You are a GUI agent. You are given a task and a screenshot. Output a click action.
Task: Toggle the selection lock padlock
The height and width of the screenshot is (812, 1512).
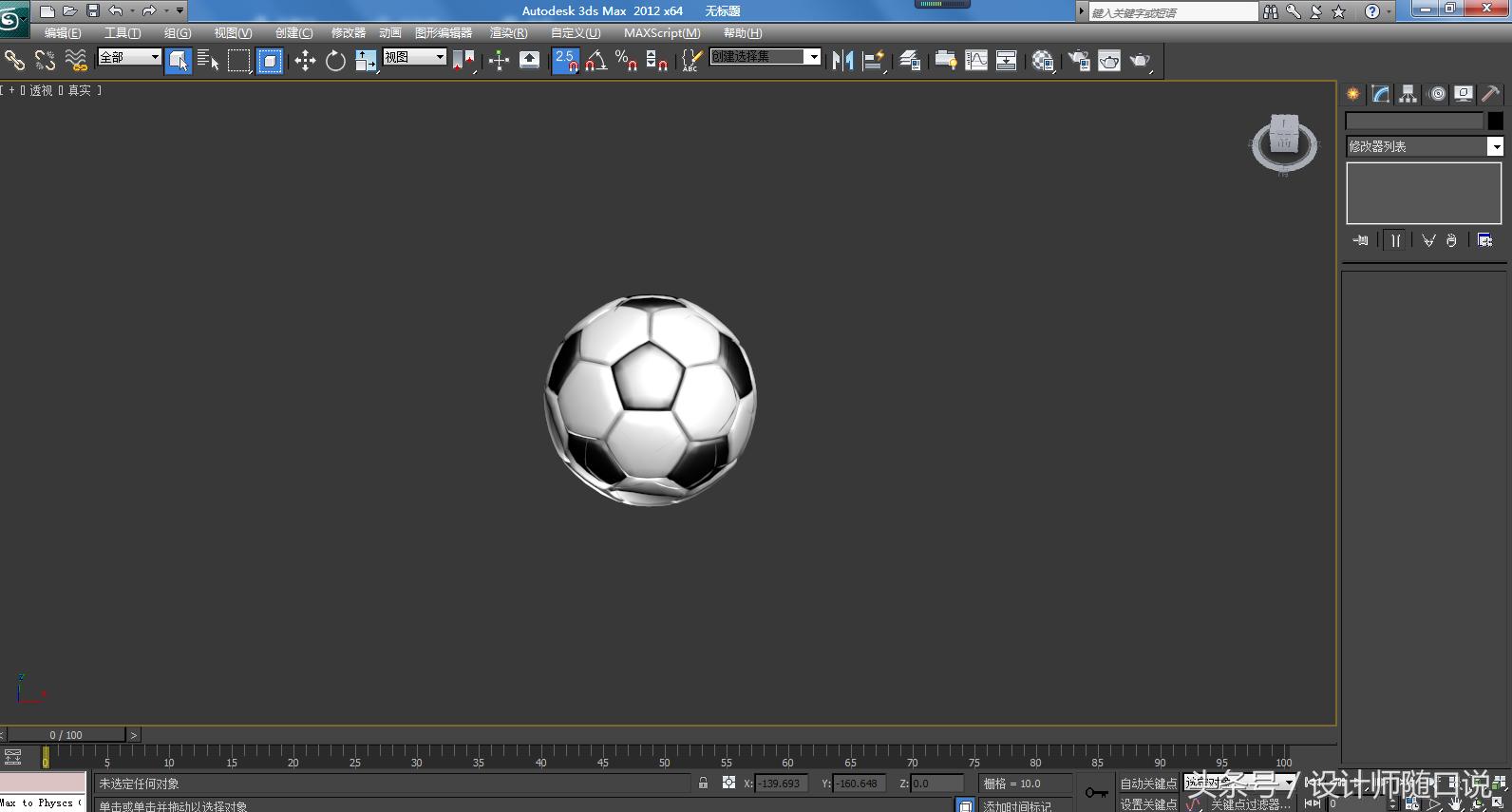point(703,784)
